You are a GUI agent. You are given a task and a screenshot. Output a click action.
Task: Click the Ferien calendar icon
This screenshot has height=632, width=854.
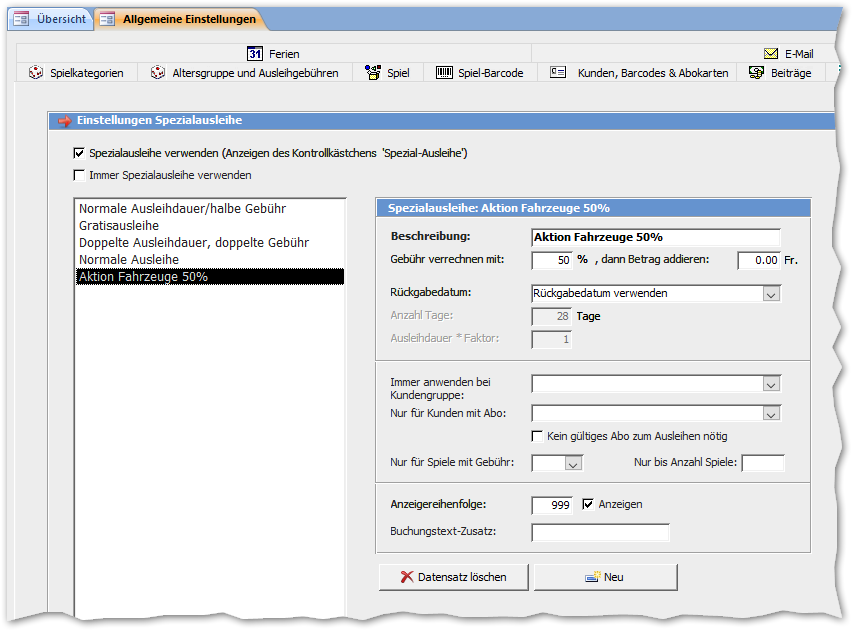pyautogui.click(x=255, y=53)
